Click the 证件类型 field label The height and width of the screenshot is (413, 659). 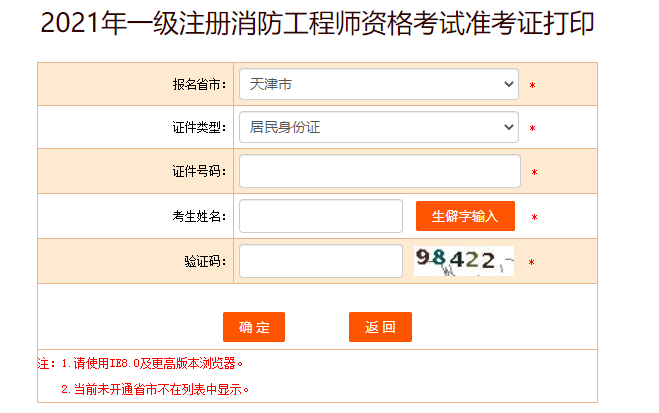coord(199,127)
